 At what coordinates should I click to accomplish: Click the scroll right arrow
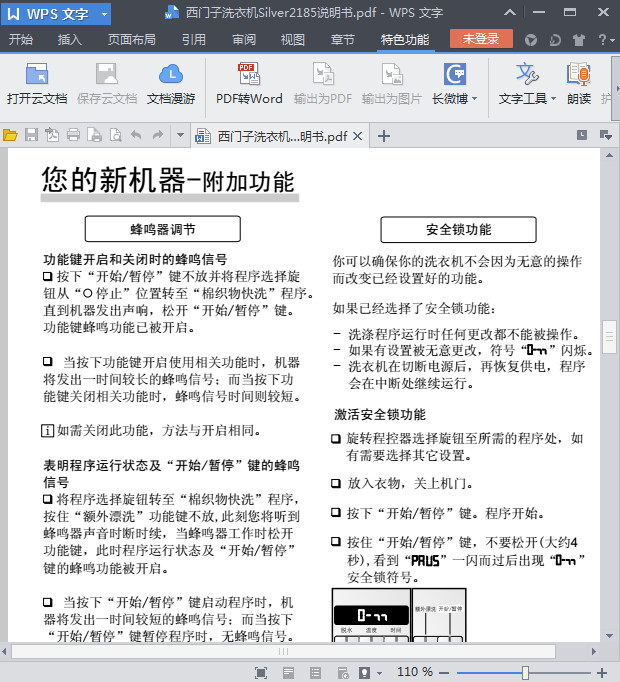click(x=594, y=651)
